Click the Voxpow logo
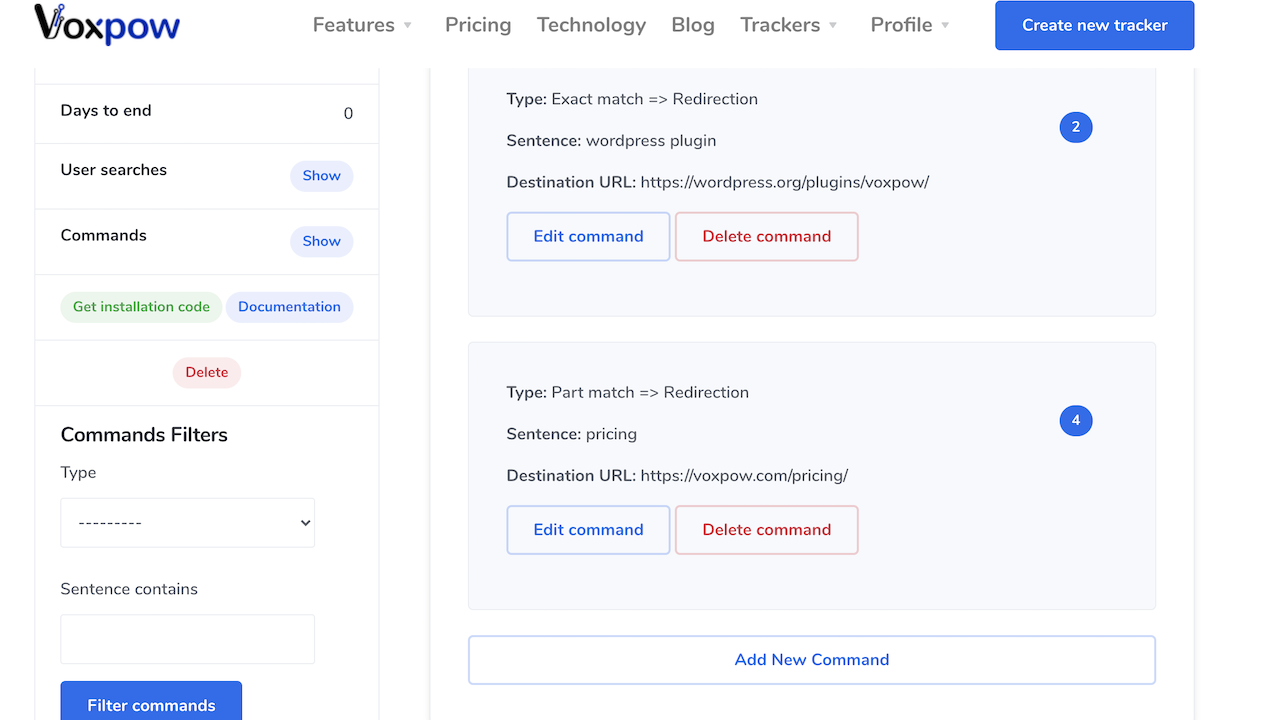 coord(107,25)
